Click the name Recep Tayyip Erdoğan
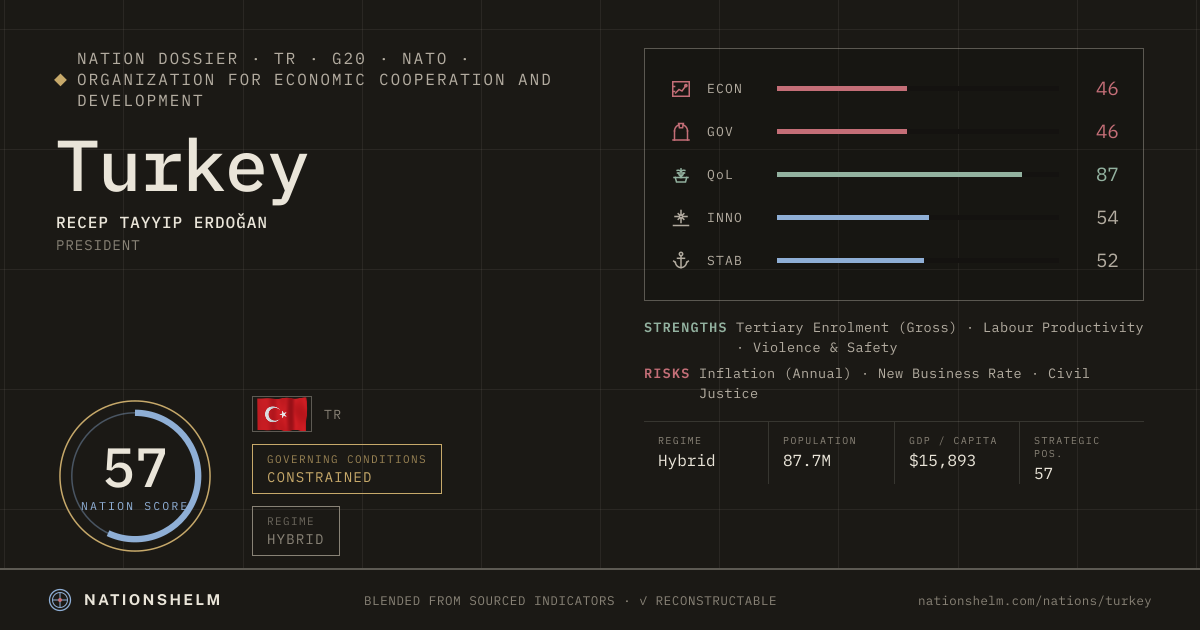The height and width of the screenshot is (630, 1200). [x=162, y=223]
